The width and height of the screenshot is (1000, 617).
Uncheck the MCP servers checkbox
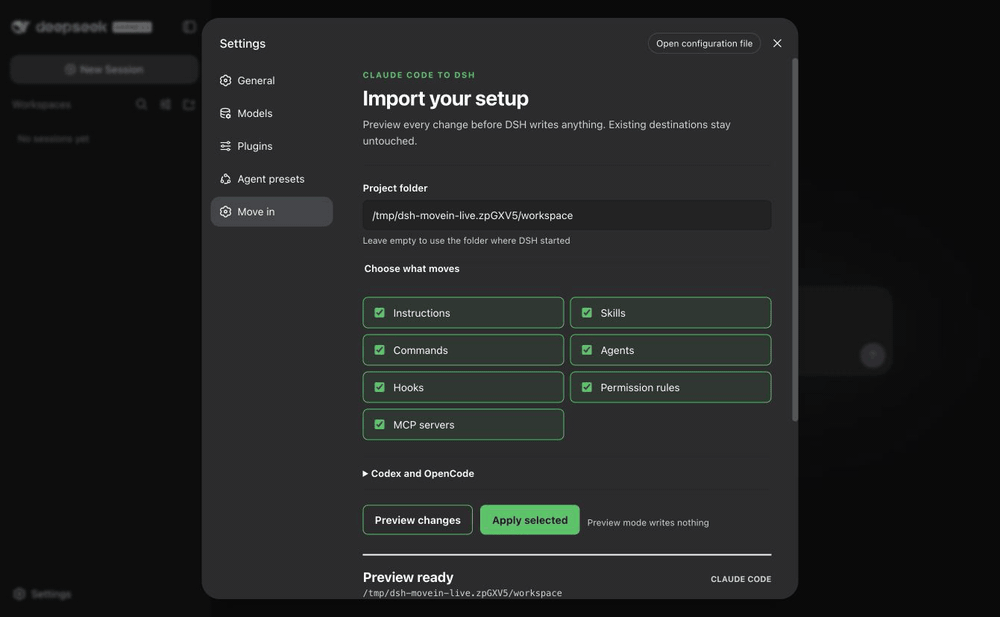click(379, 424)
